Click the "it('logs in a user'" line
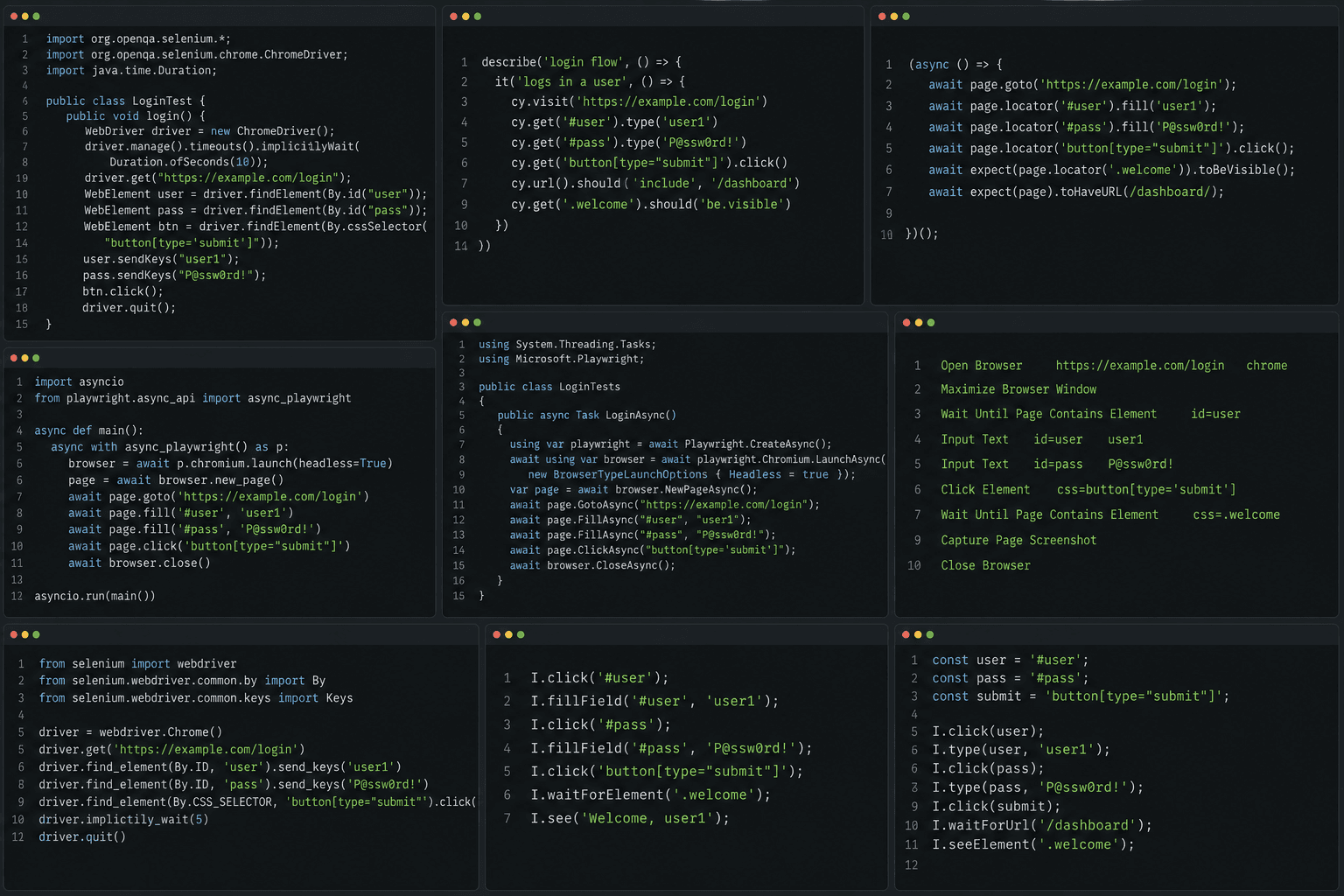Screen dimensions: 1344x896 coord(590,81)
